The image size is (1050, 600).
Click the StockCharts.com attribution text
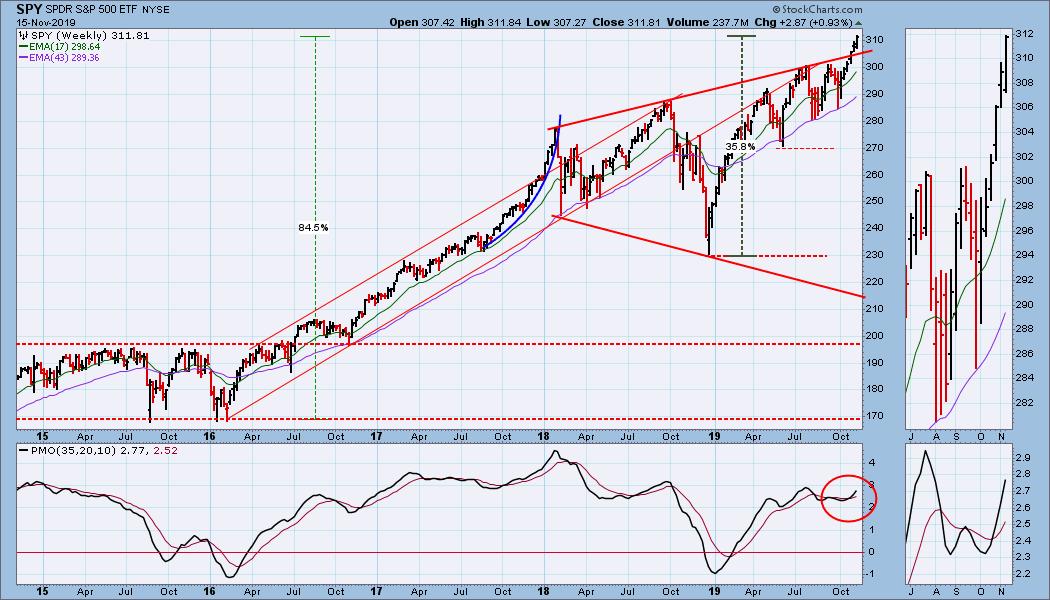[817, 10]
